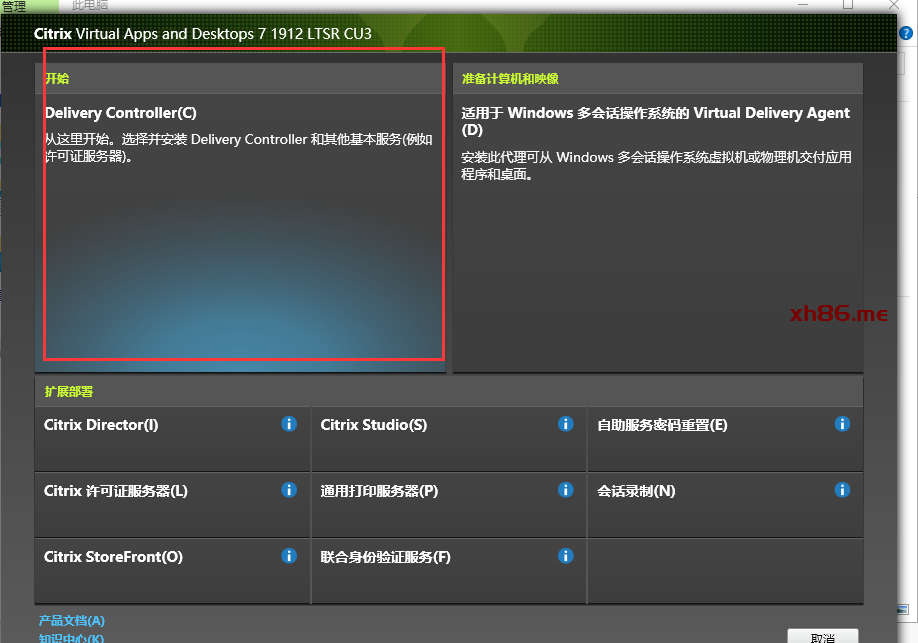Show info for 联合身份验证服务
The image size is (918, 643).
(x=565, y=556)
